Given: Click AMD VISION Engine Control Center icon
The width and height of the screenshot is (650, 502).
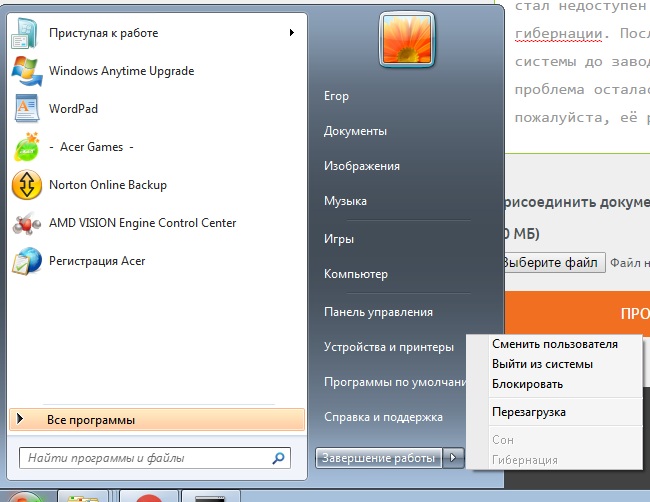Looking at the screenshot, I should pyautogui.click(x=27, y=223).
